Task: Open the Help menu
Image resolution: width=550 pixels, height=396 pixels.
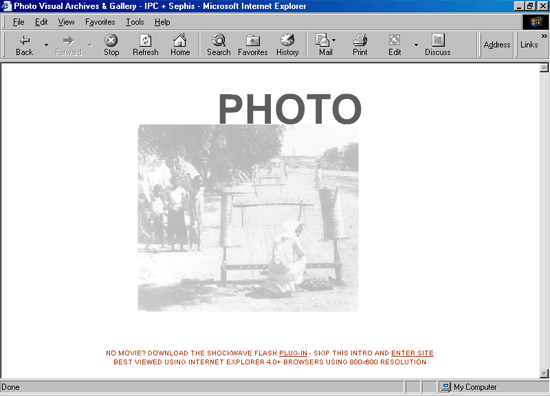Action: [x=162, y=22]
